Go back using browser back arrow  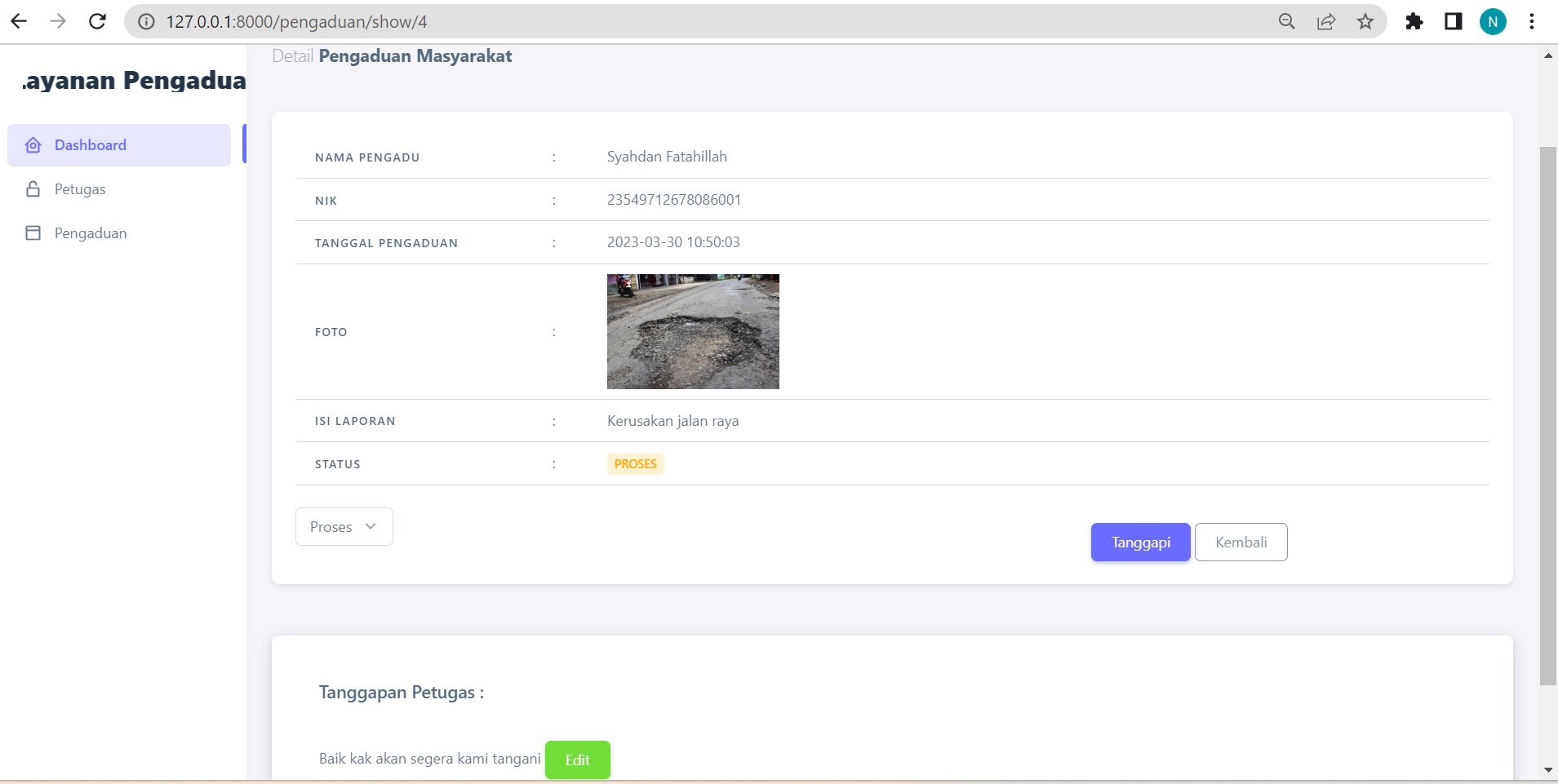pos(19,21)
